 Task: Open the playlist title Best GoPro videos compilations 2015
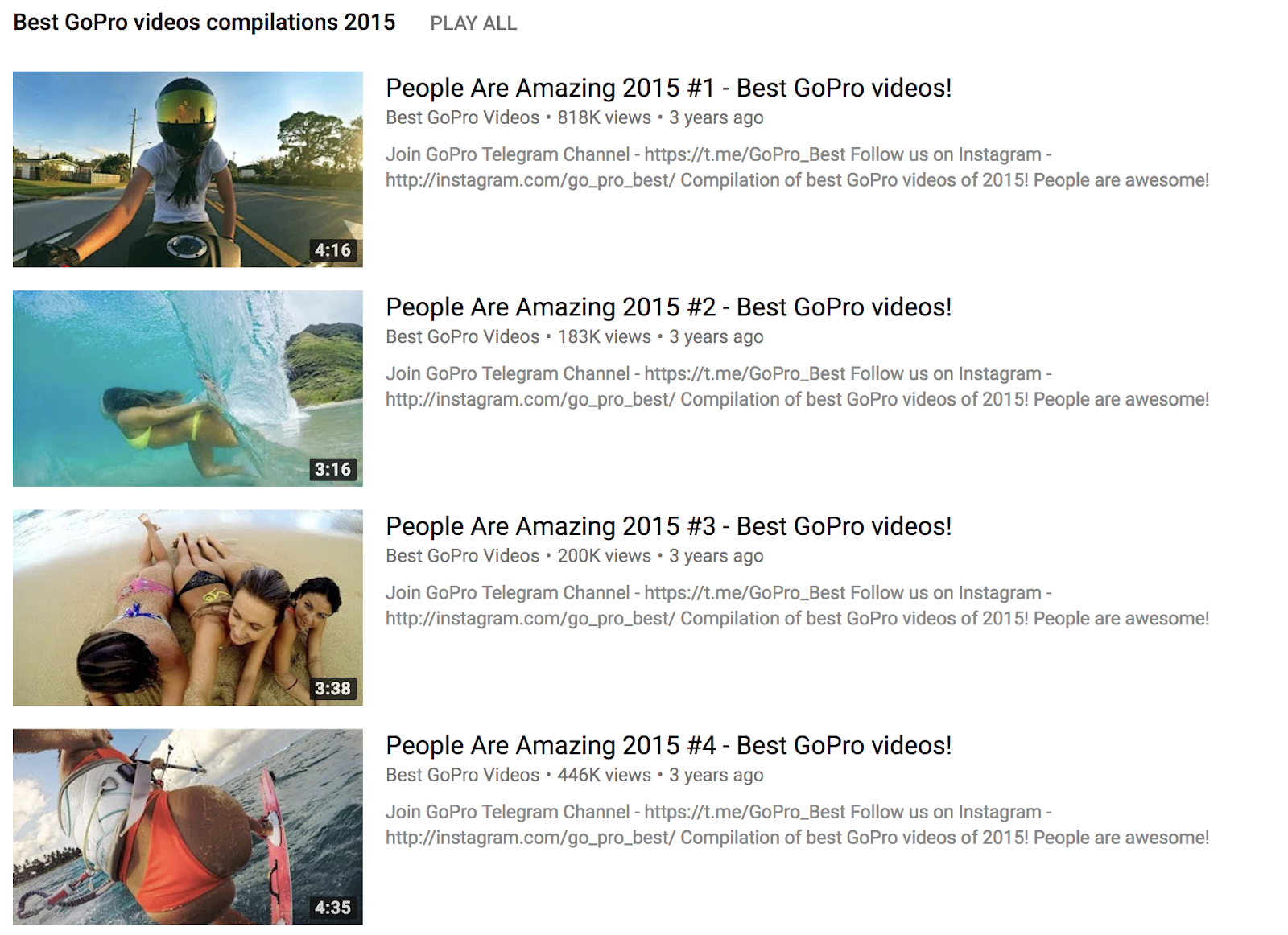(204, 23)
